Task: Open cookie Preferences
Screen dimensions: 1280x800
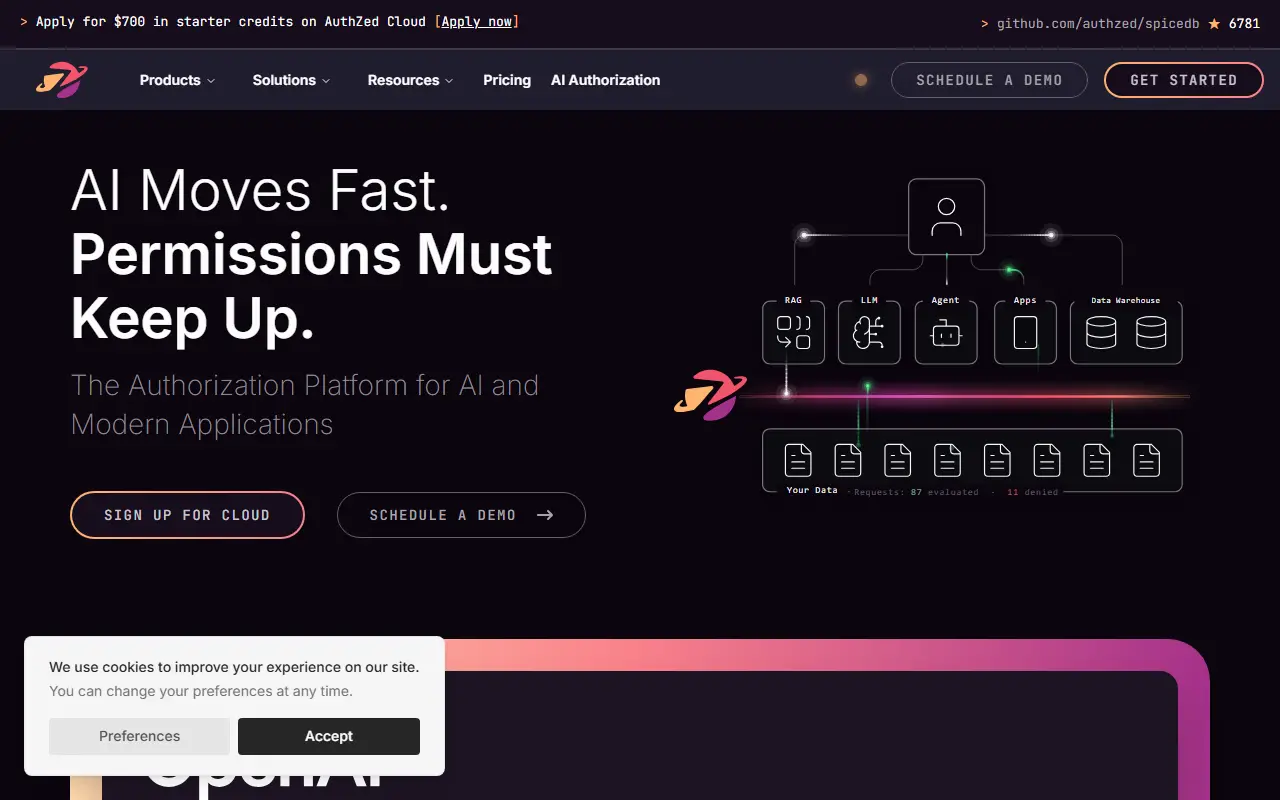Action: (x=139, y=736)
